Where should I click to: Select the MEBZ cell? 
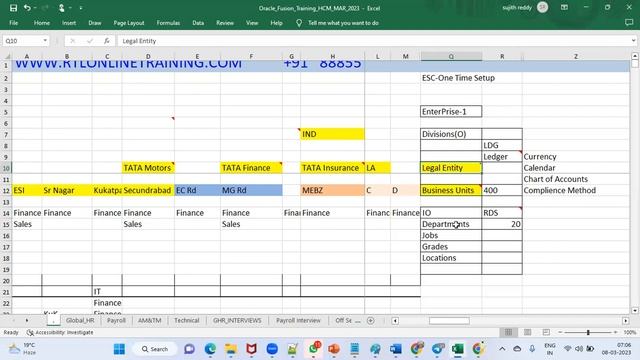pyautogui.click(x=332, y=190)
